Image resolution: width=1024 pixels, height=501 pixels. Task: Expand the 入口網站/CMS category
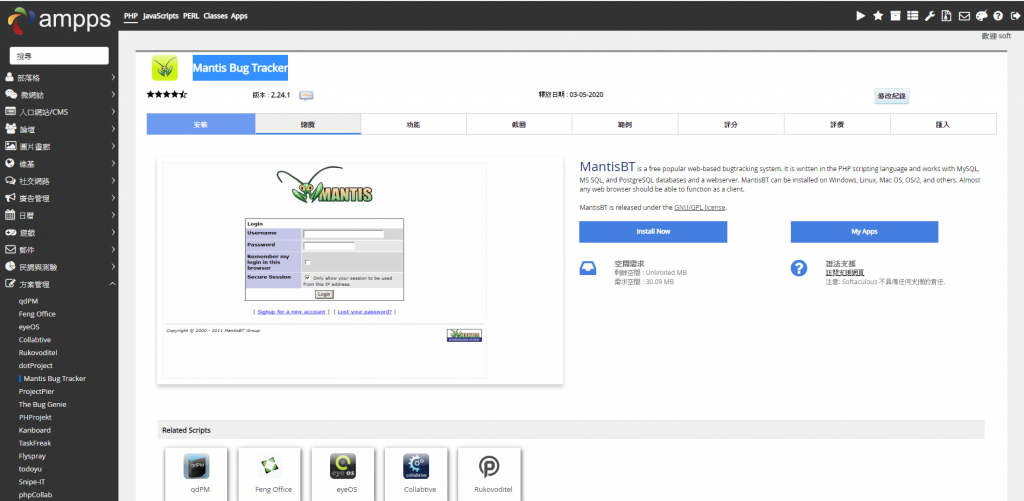pyautogui.click(x=59, y=112)
